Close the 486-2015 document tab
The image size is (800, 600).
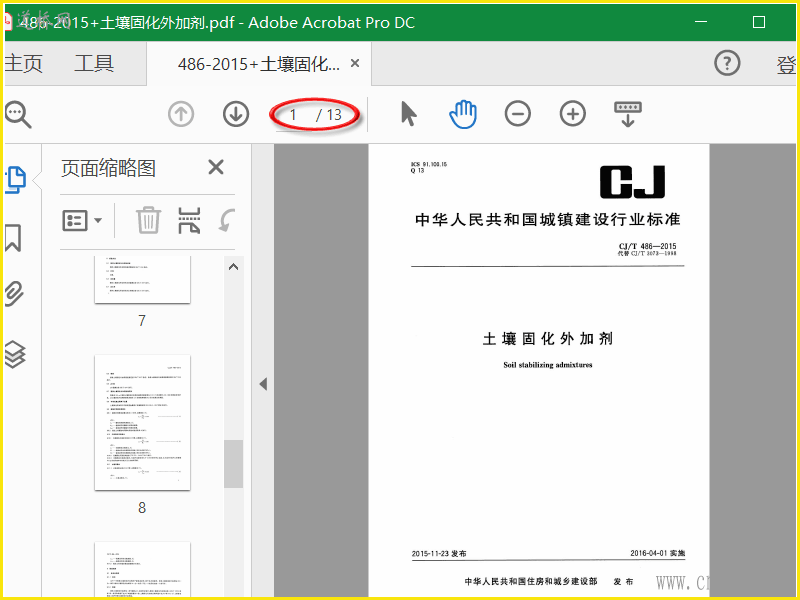(x=355, y=63)
